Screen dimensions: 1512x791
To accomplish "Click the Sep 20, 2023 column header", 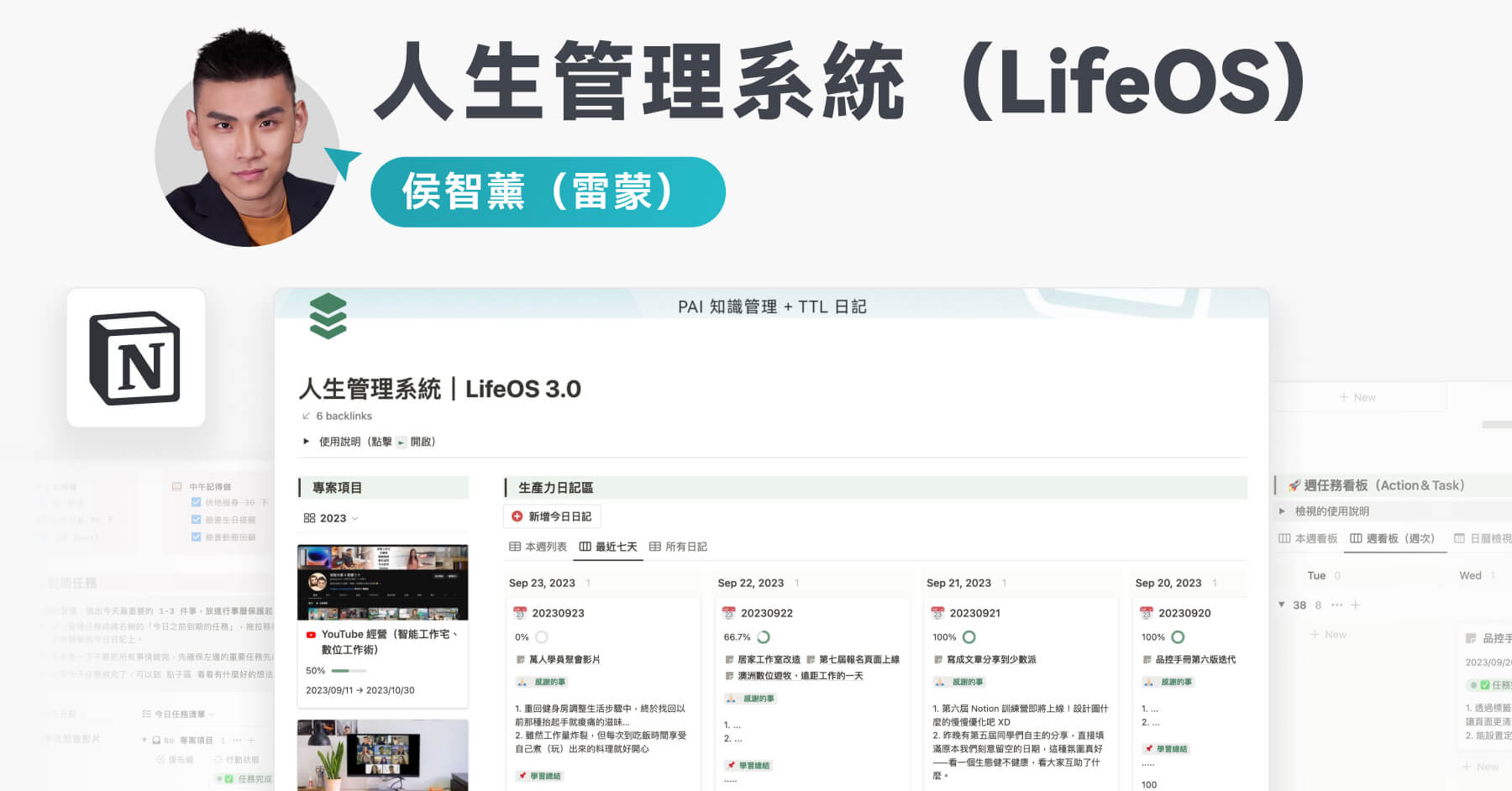I will click(x=1168, y=583).
